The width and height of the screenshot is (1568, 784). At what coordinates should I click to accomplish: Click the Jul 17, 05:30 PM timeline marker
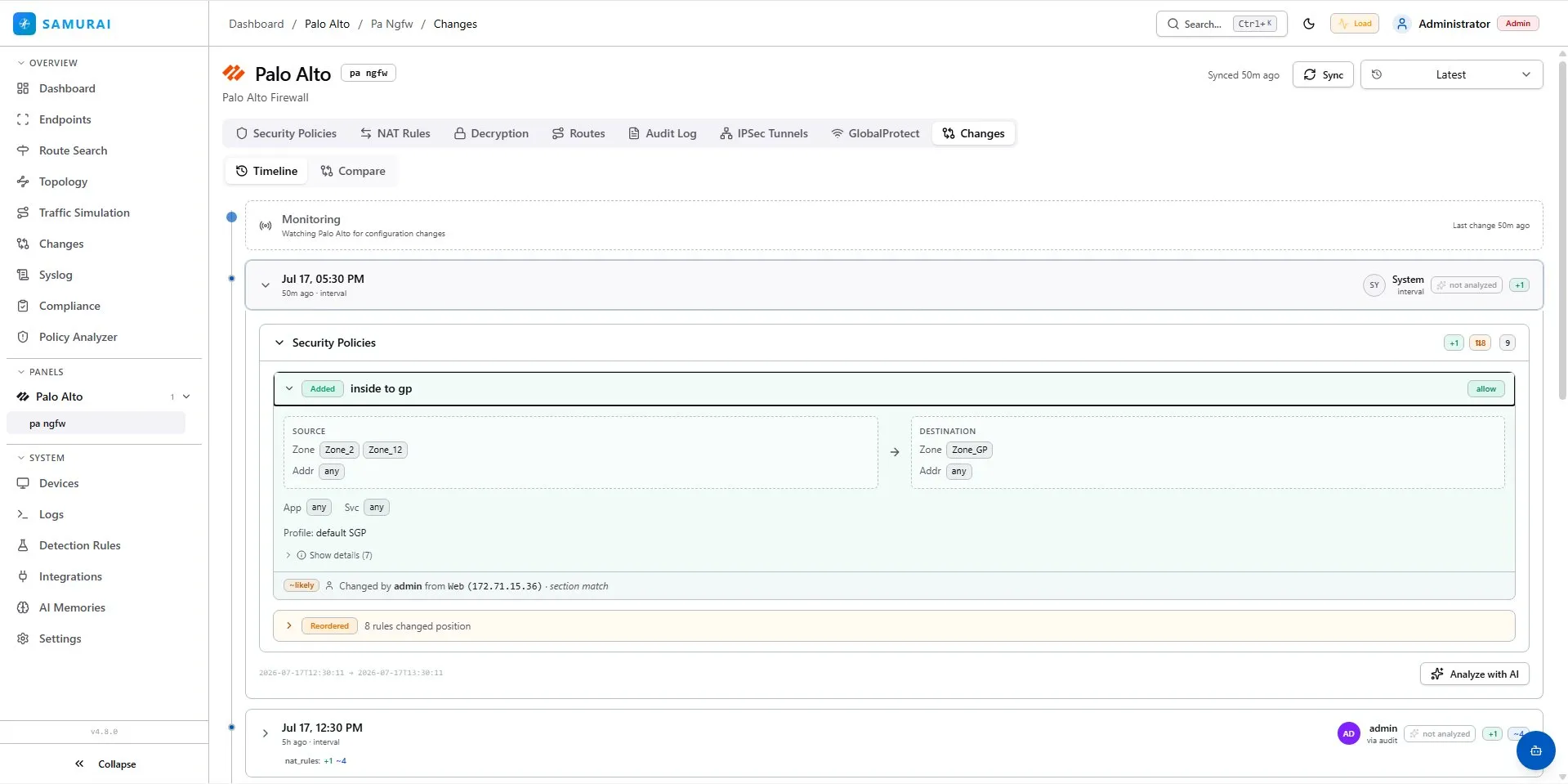(x=232, y=279)
